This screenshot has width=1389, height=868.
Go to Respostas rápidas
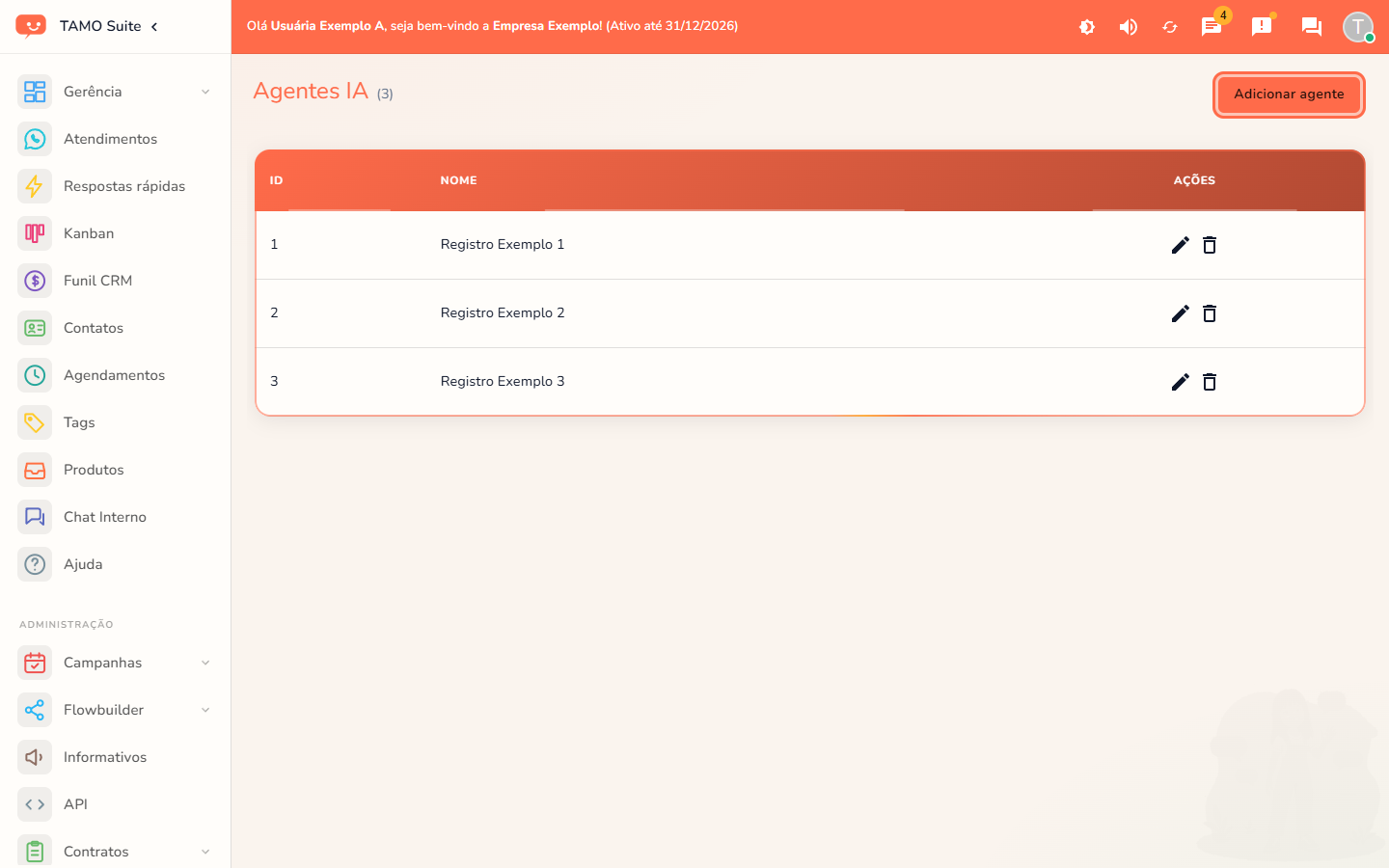coord(115,186)
